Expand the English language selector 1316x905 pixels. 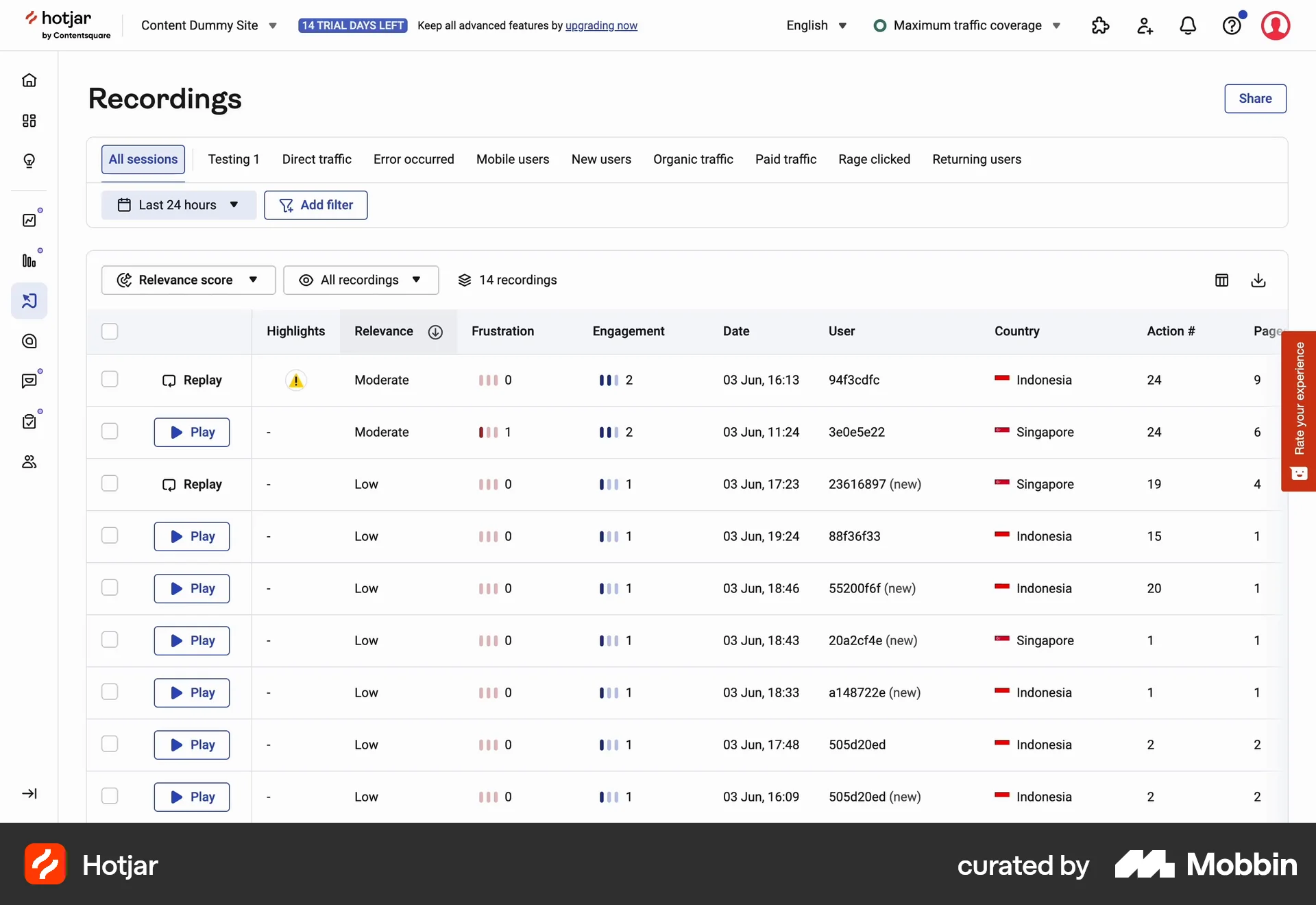[816, 25]
